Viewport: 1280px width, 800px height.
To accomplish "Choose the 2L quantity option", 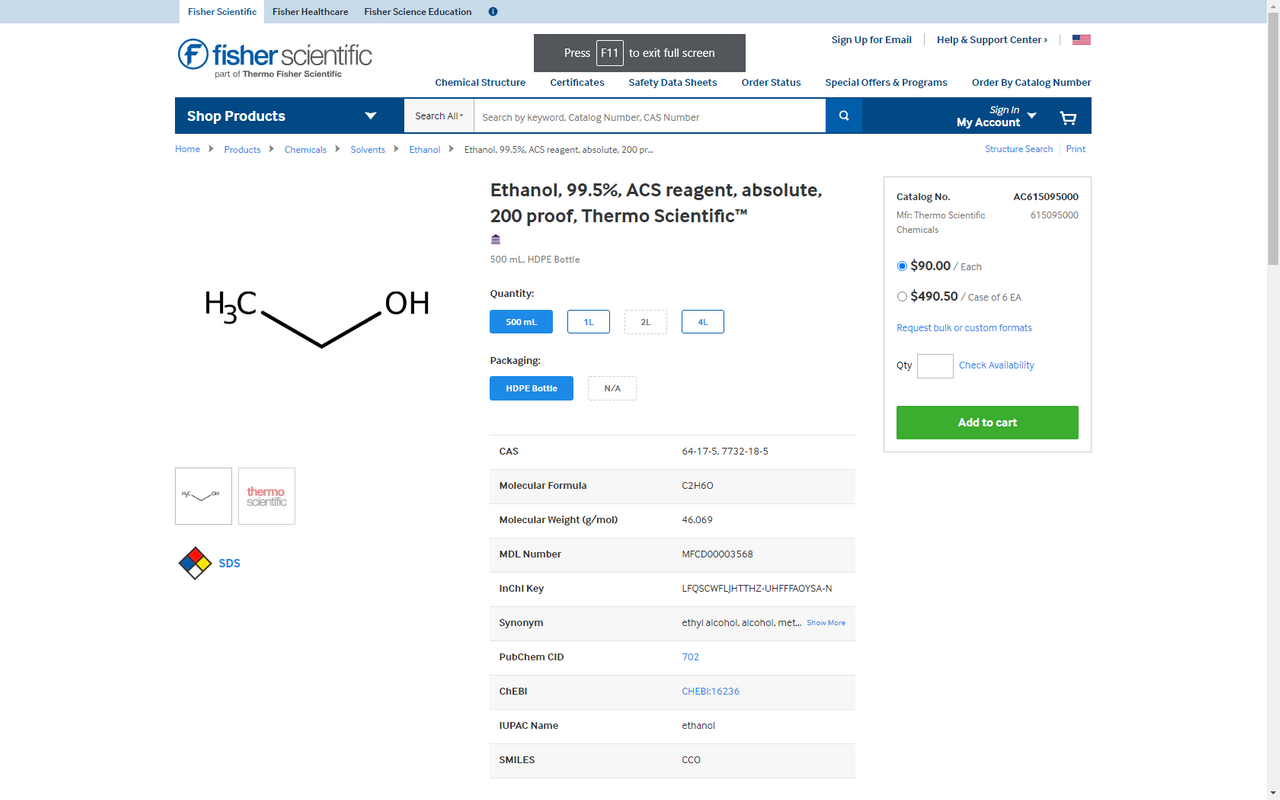I will [646, 322].
